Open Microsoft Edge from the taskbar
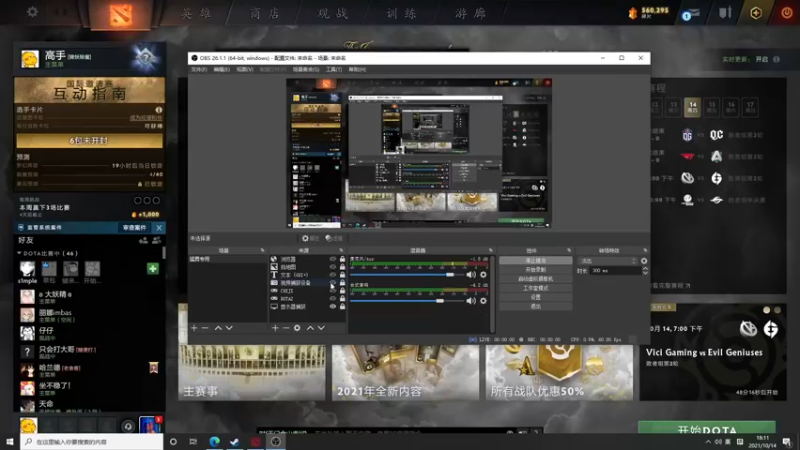This screenshot has width=800, height=450. tap(214, 441)
